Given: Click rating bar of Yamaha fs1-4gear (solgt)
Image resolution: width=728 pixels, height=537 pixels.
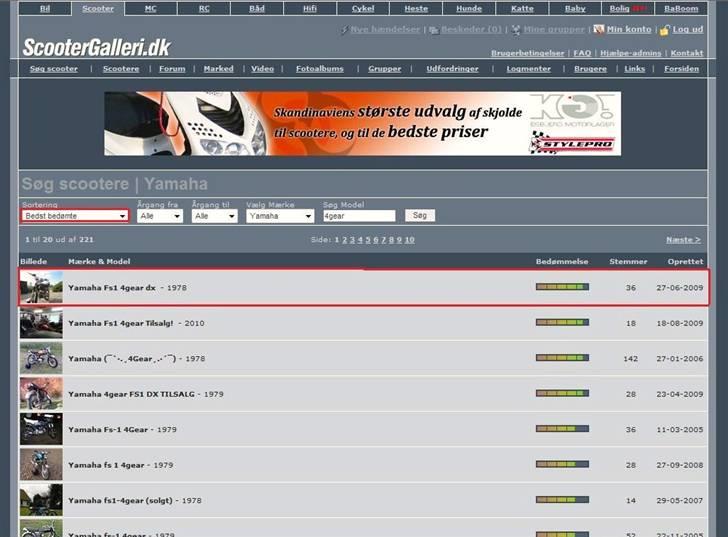Looking at the screenshot, I should (562, 500).
